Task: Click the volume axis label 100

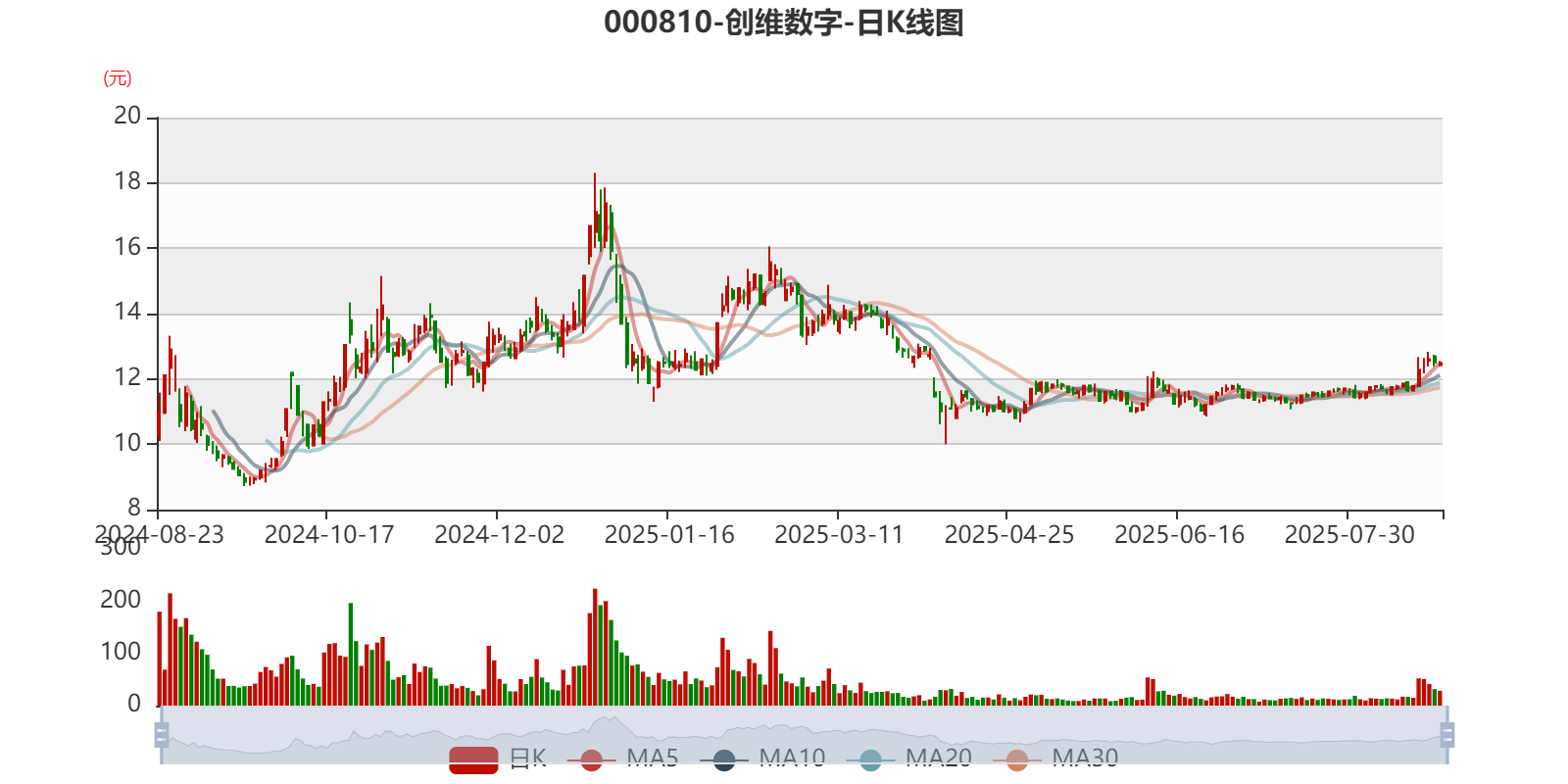Action: 121,652
